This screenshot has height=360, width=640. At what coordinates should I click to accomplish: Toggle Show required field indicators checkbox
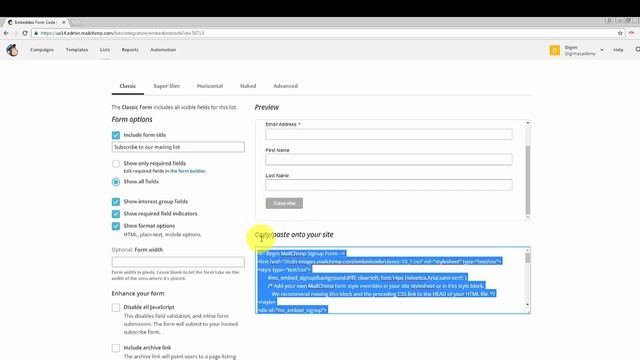[x=116, y=214]
